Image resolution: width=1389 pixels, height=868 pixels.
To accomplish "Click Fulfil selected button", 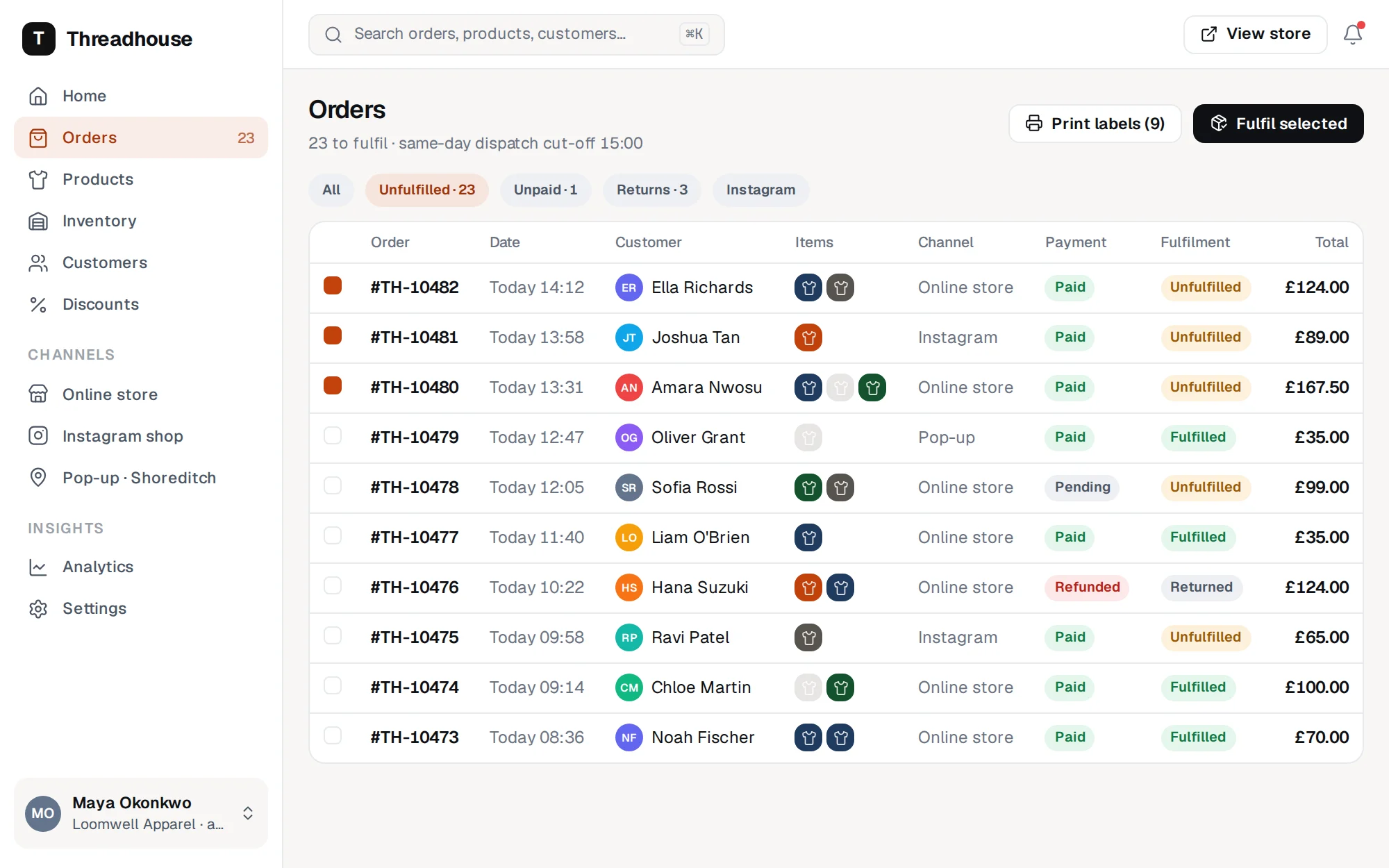I will click(1278, 124).
